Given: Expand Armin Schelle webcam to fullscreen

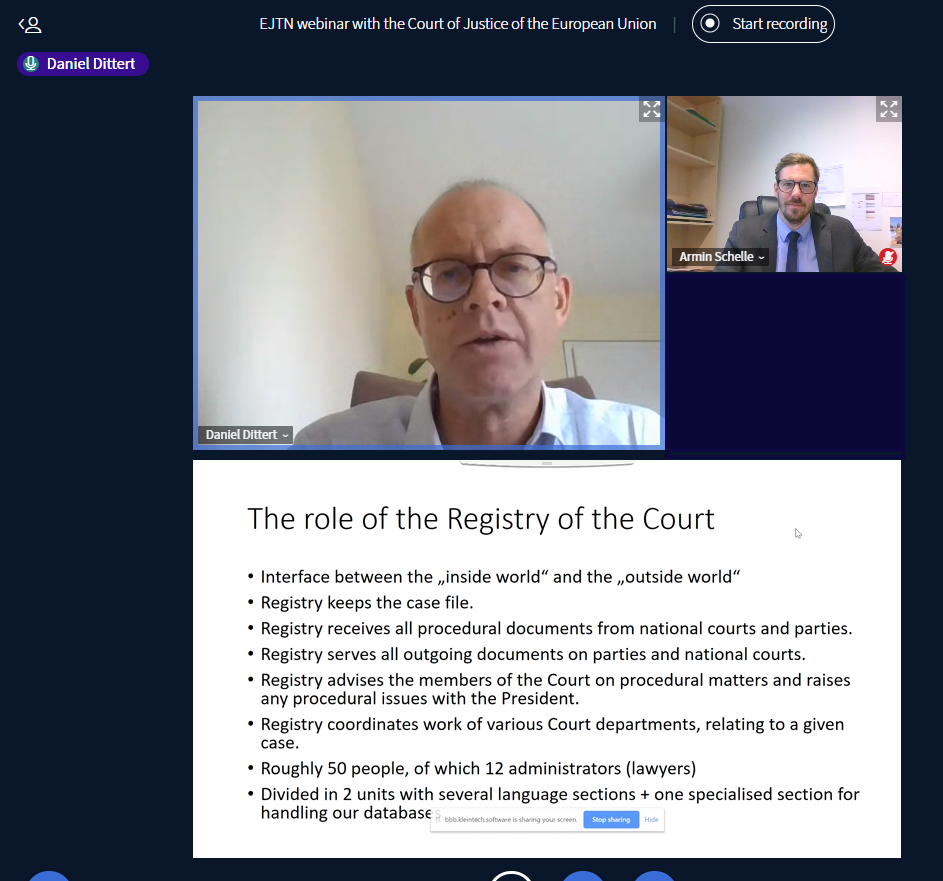Looking at the screenshot, I should pyautogui.click(x=888, y=109).
